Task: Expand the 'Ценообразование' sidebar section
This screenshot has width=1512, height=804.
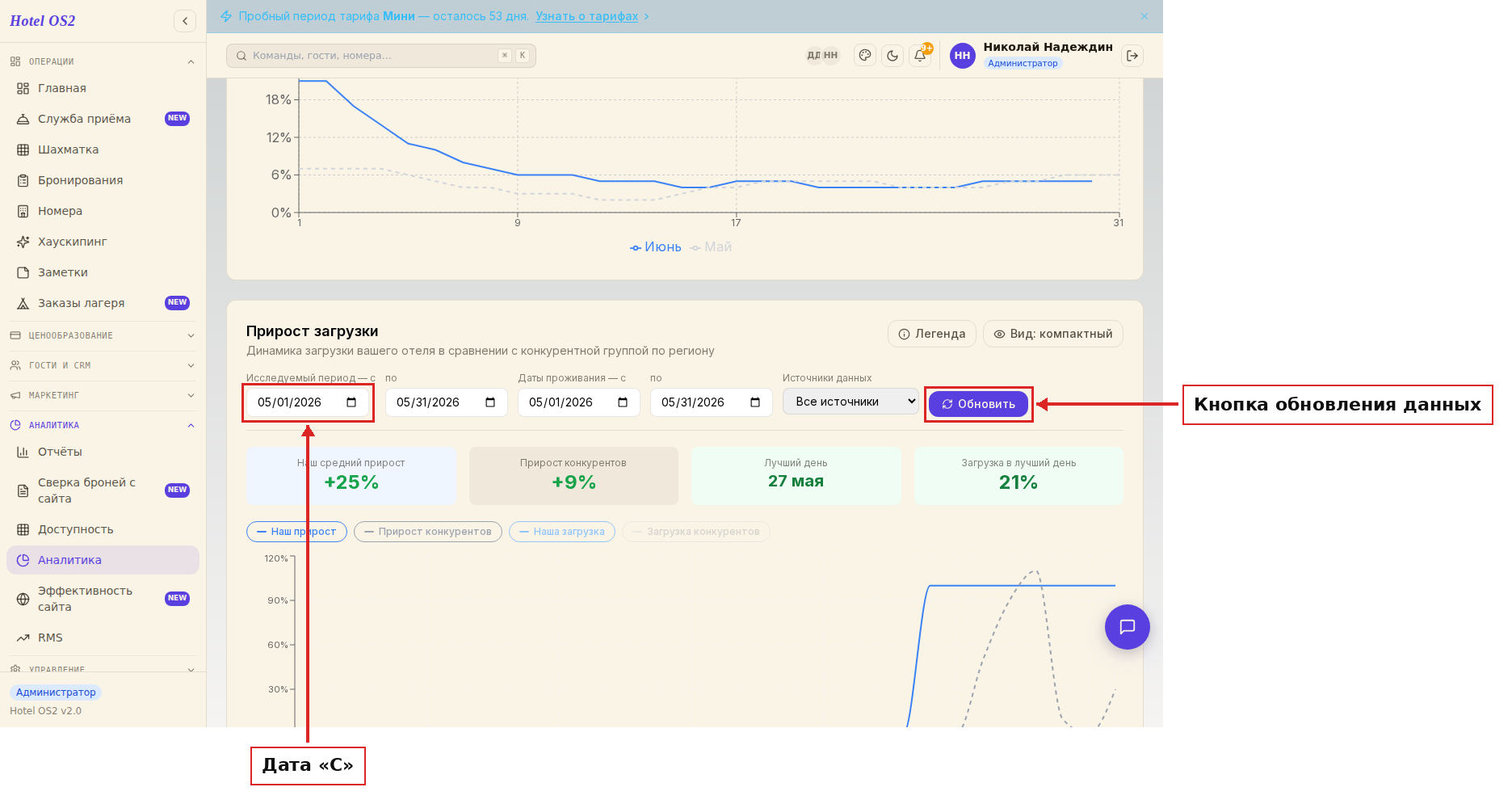Action: [x=103, y=335]
